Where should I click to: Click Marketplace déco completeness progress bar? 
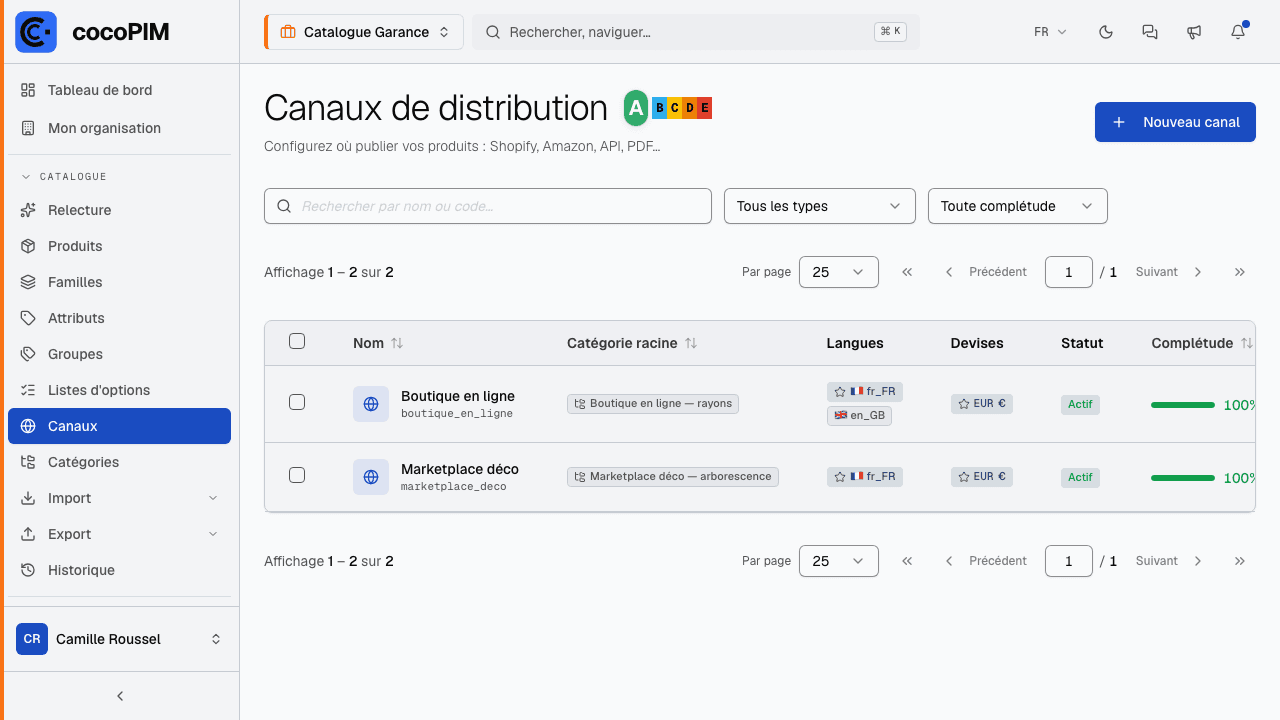[x=1183, y=478]
